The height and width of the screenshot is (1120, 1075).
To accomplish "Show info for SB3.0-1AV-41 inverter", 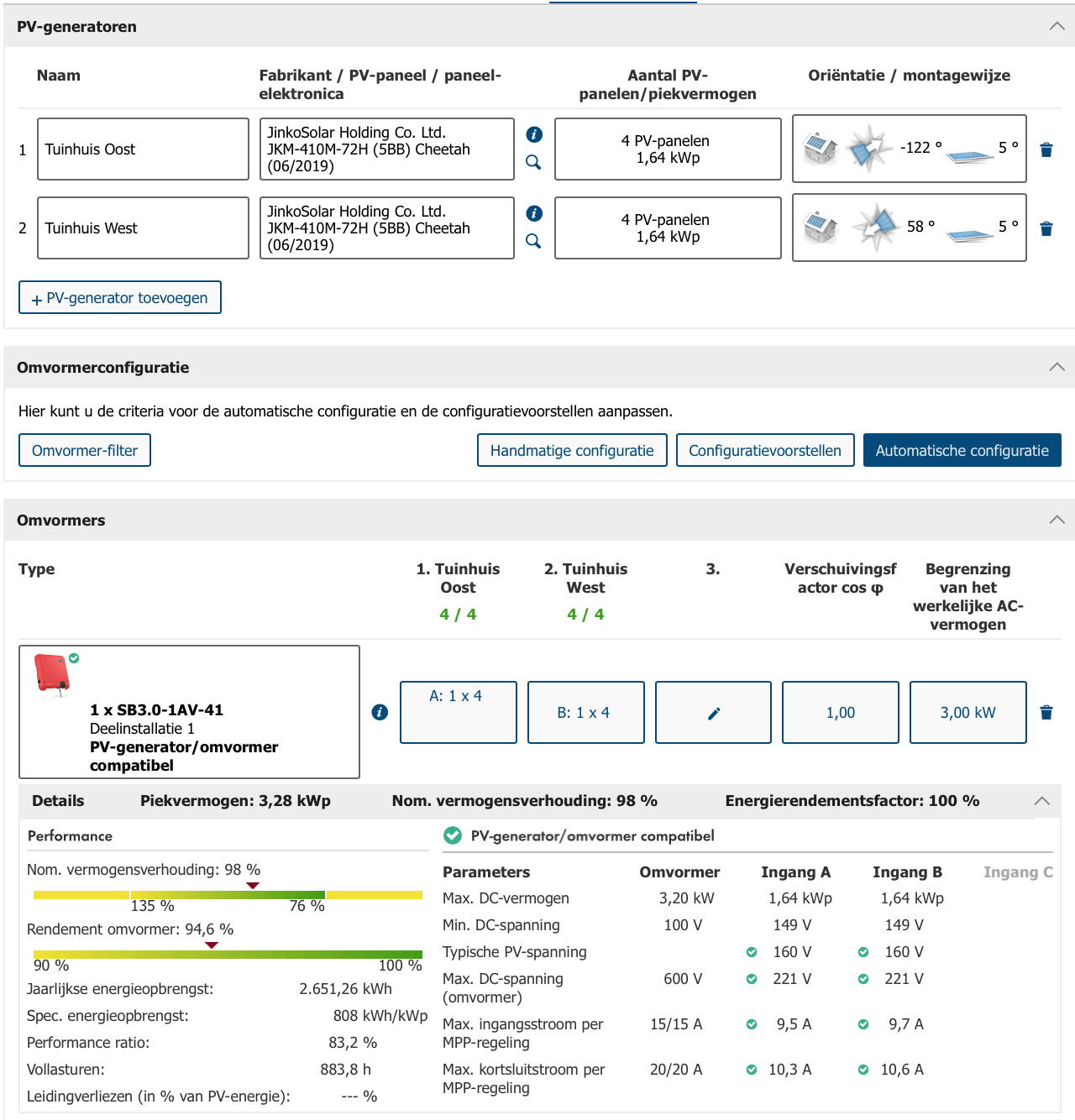I will [380, 712].
